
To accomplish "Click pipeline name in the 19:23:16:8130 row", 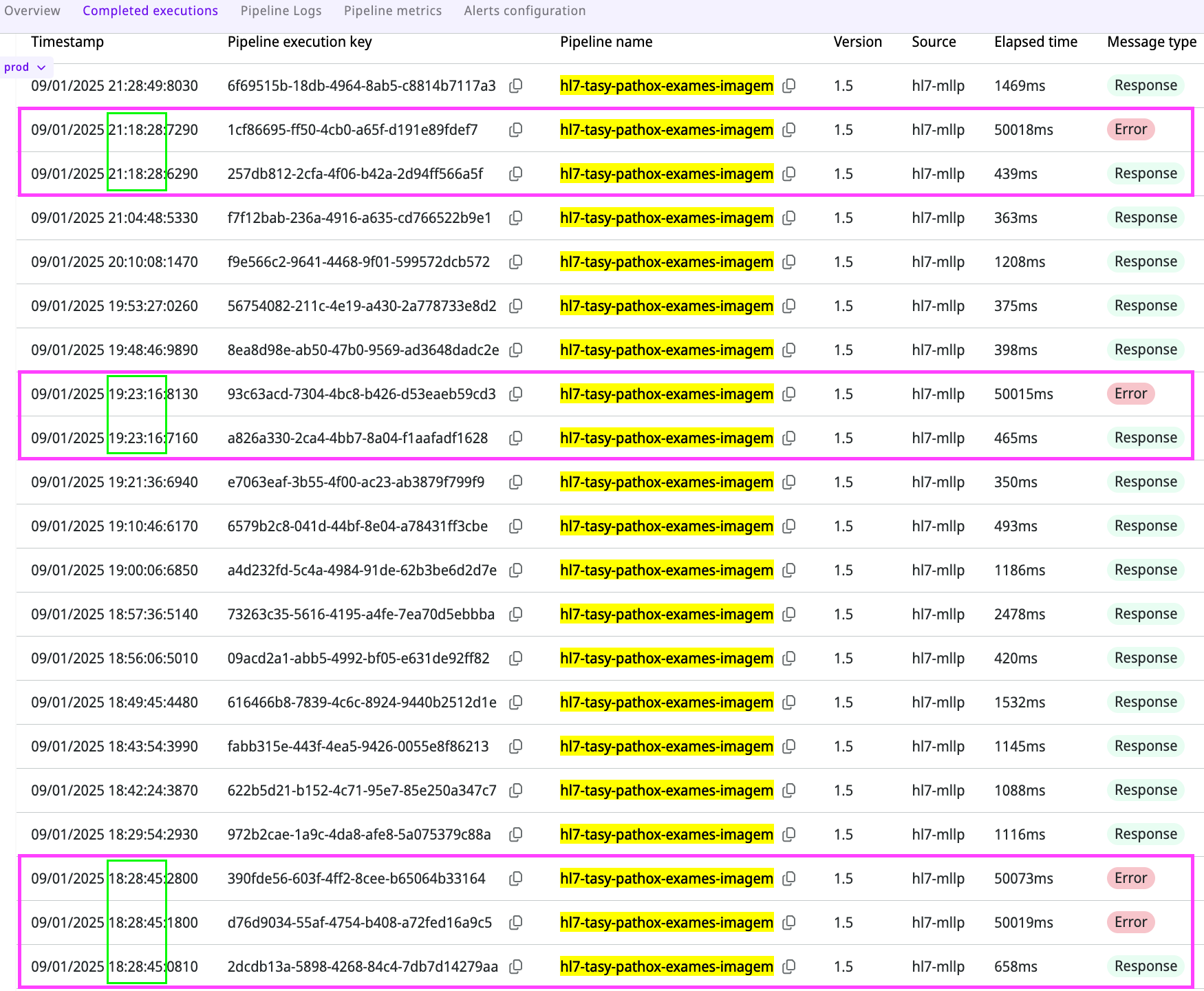I will [667, 394].
